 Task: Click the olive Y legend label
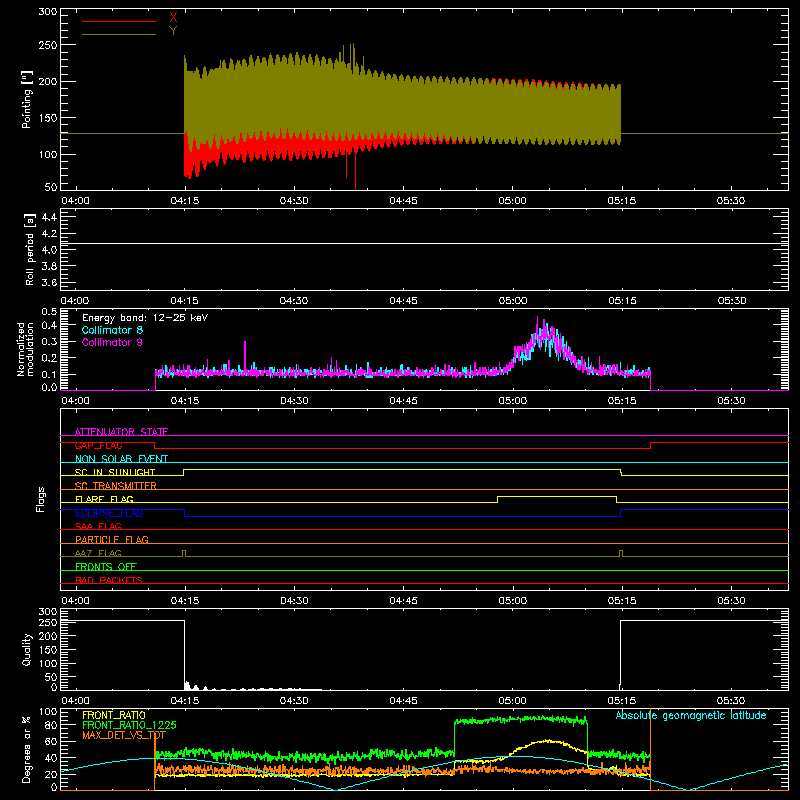coord(173,31)
